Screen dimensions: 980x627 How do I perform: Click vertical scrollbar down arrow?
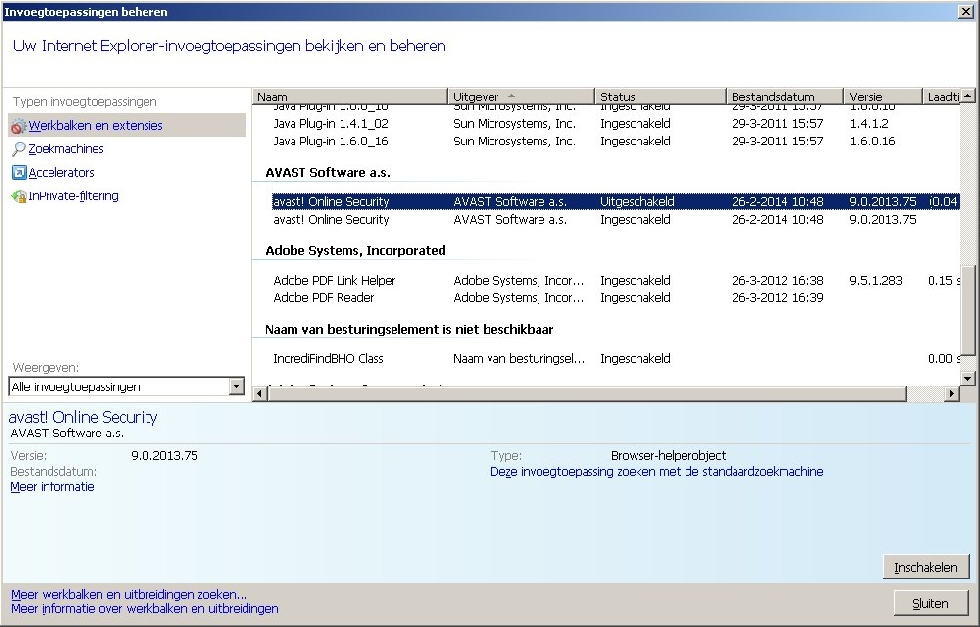pyautogui.click(x=968, y=378)
